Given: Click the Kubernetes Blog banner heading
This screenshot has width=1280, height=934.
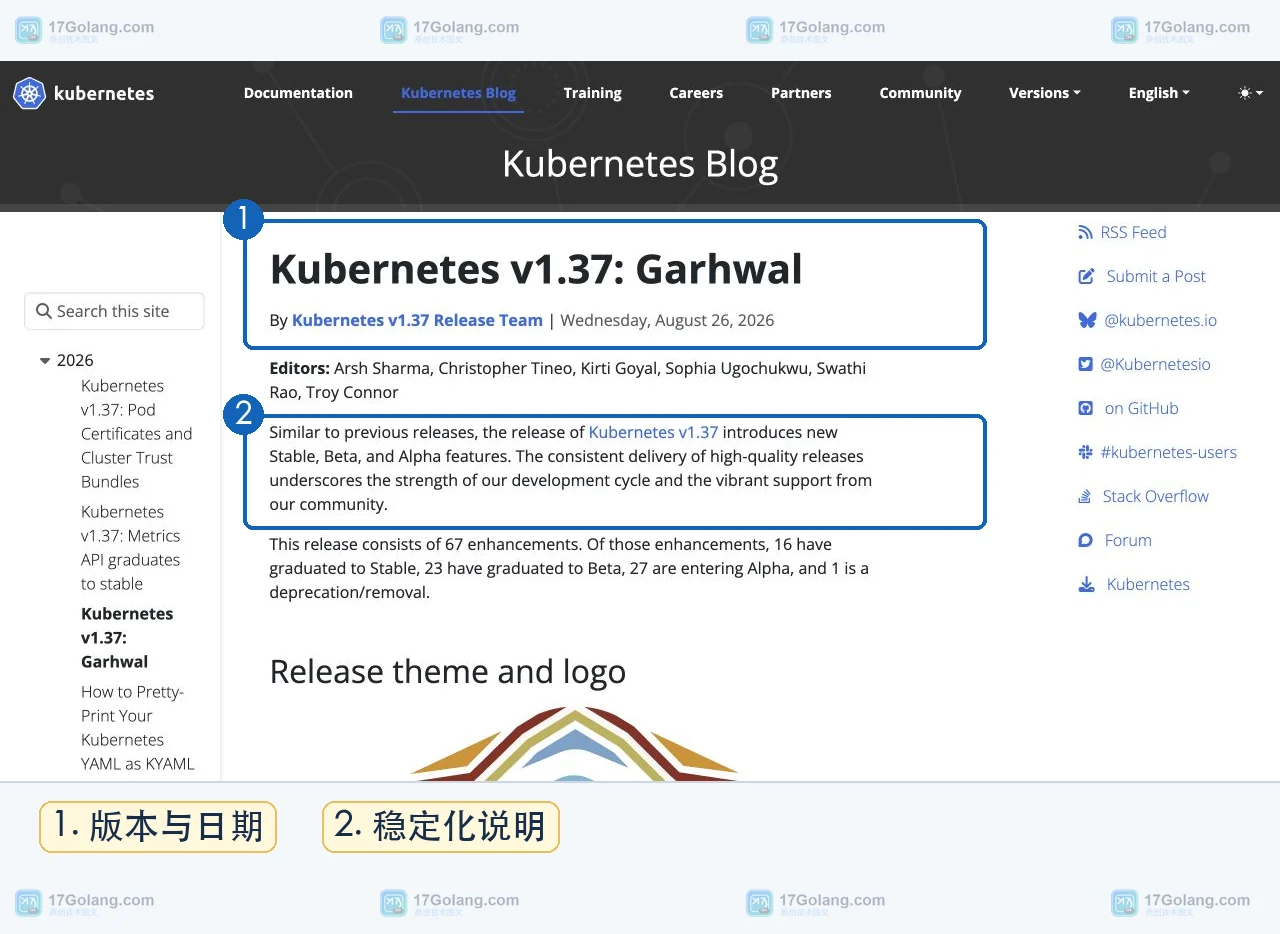Looking at the screenshot, I should tap(640, 163).
